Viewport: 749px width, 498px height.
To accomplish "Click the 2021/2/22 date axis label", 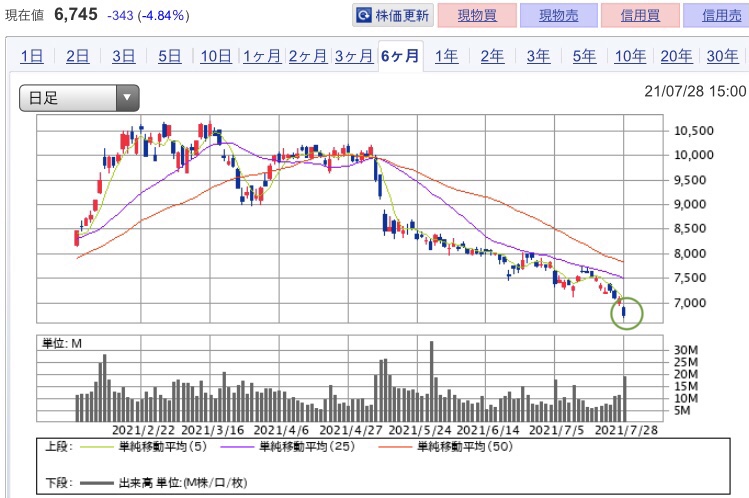I will [x=143, y=430].
